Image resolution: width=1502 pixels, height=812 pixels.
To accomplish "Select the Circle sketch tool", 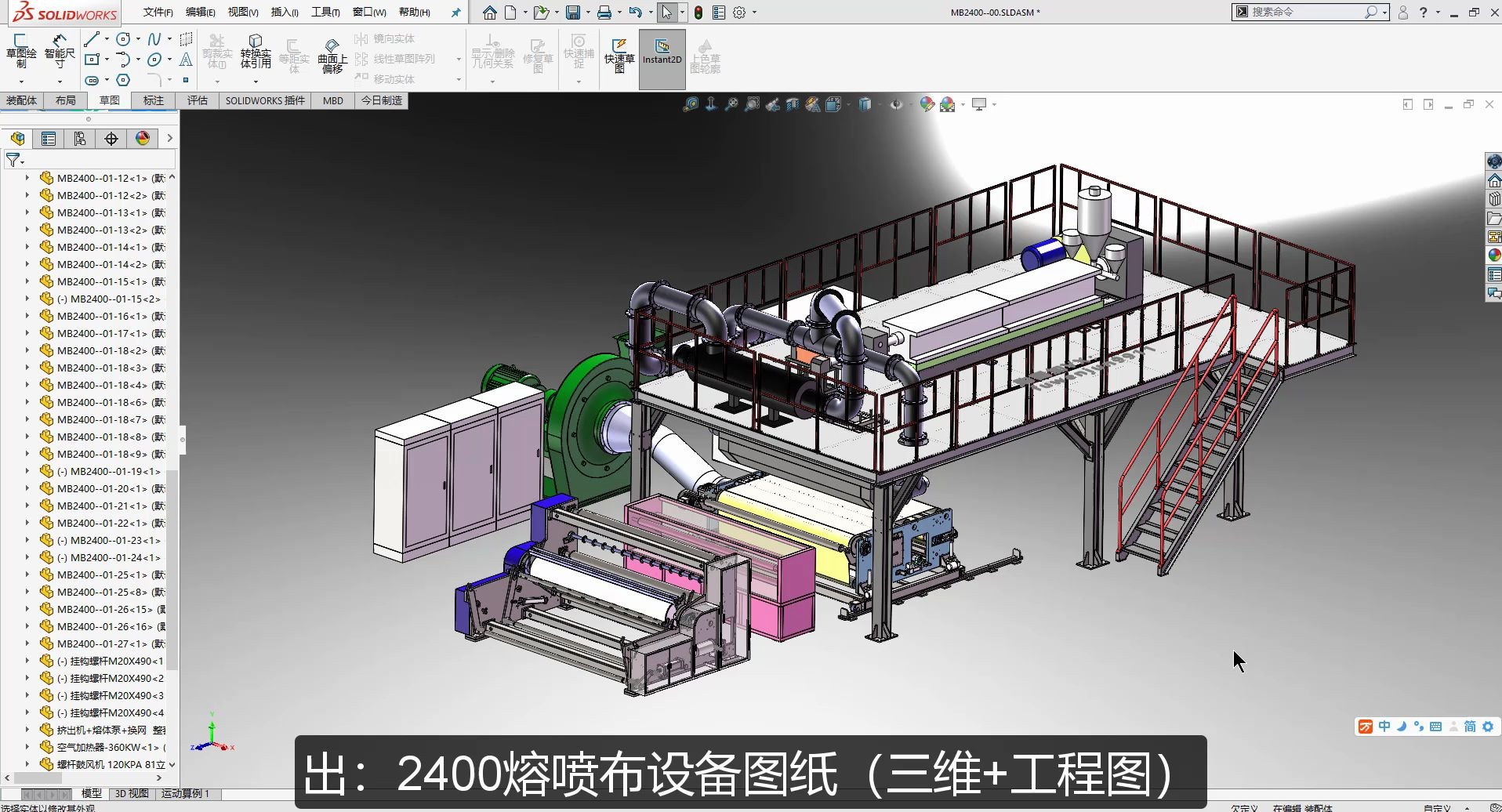I will point(123,39).
